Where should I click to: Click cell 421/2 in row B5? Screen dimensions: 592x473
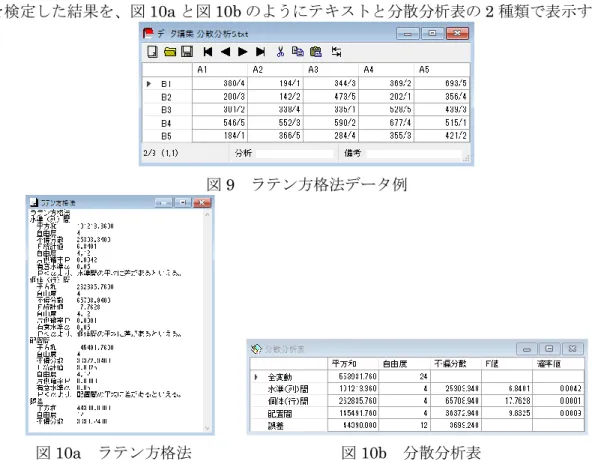click(442, 136)
